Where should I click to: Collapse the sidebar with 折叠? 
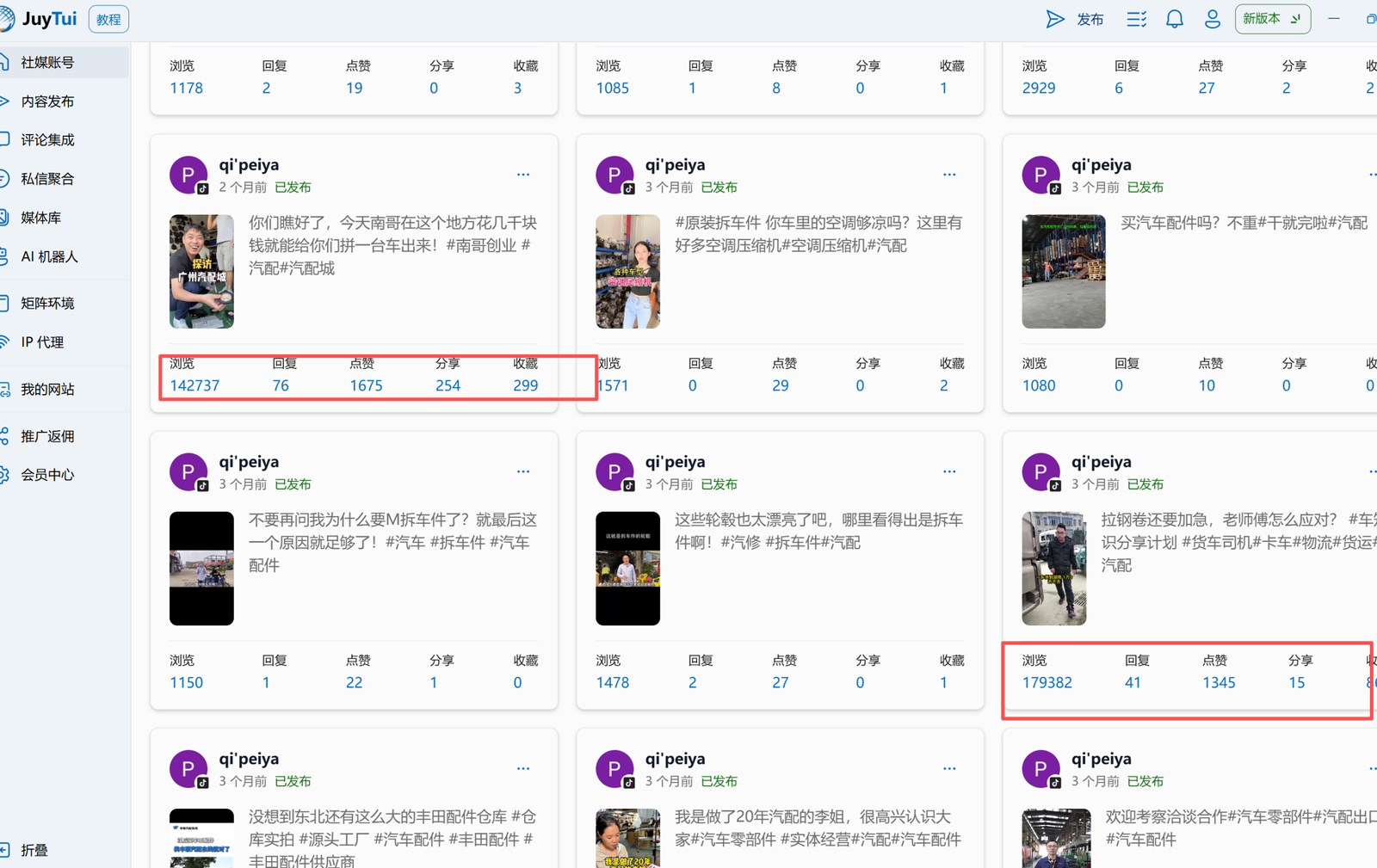[x=34, y=850]
